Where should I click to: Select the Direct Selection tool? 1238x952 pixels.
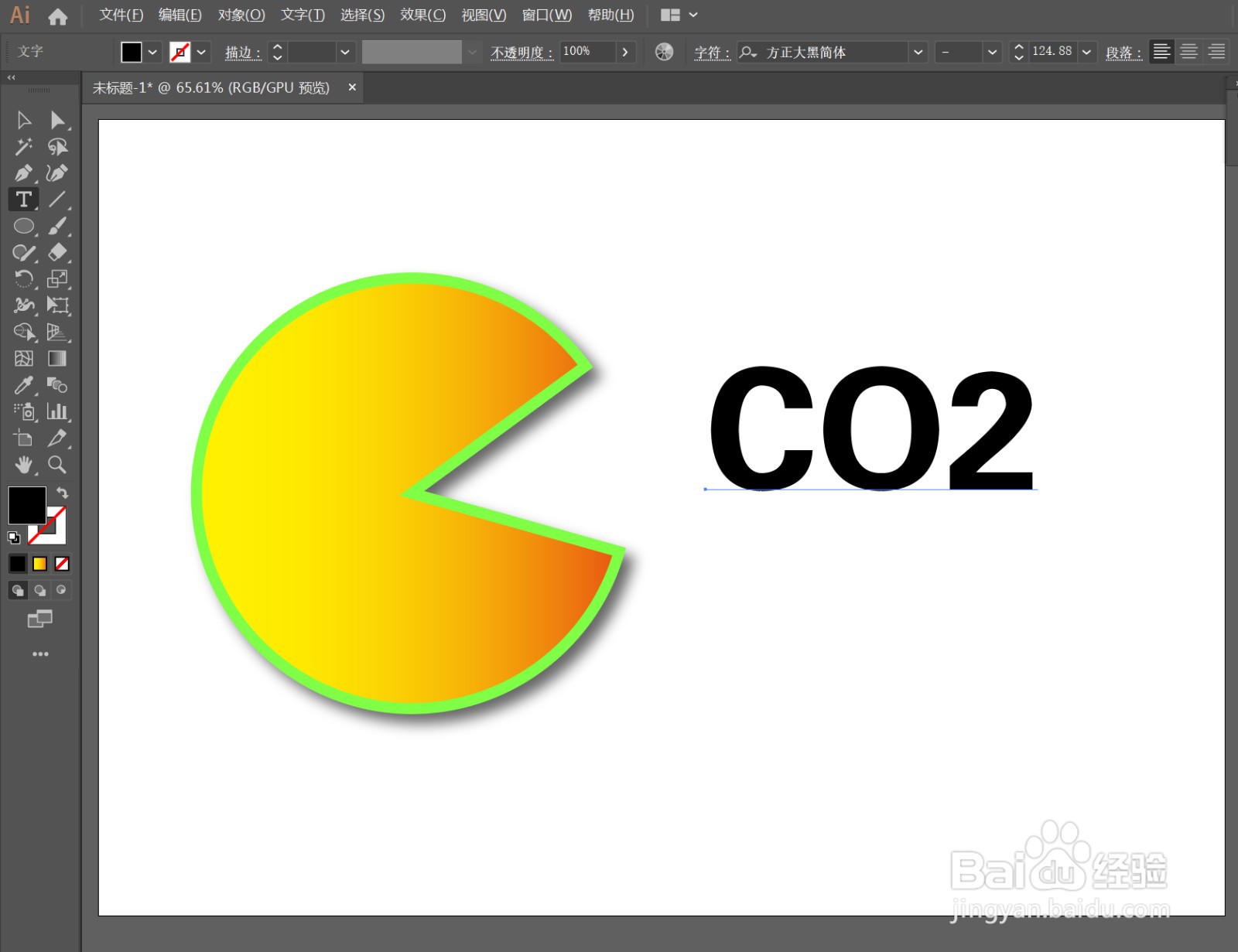[57, 120]
